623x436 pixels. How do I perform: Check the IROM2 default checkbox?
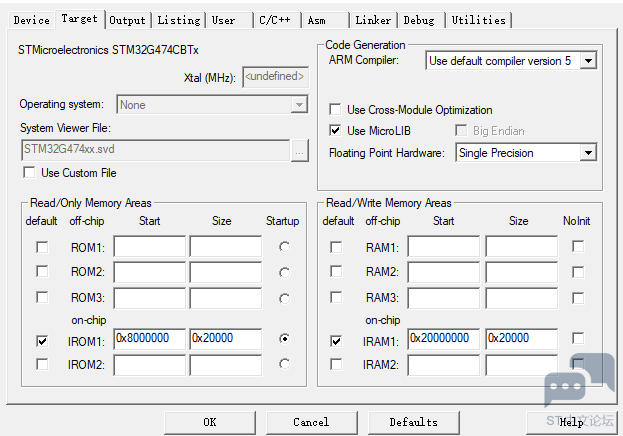point(42,364)
